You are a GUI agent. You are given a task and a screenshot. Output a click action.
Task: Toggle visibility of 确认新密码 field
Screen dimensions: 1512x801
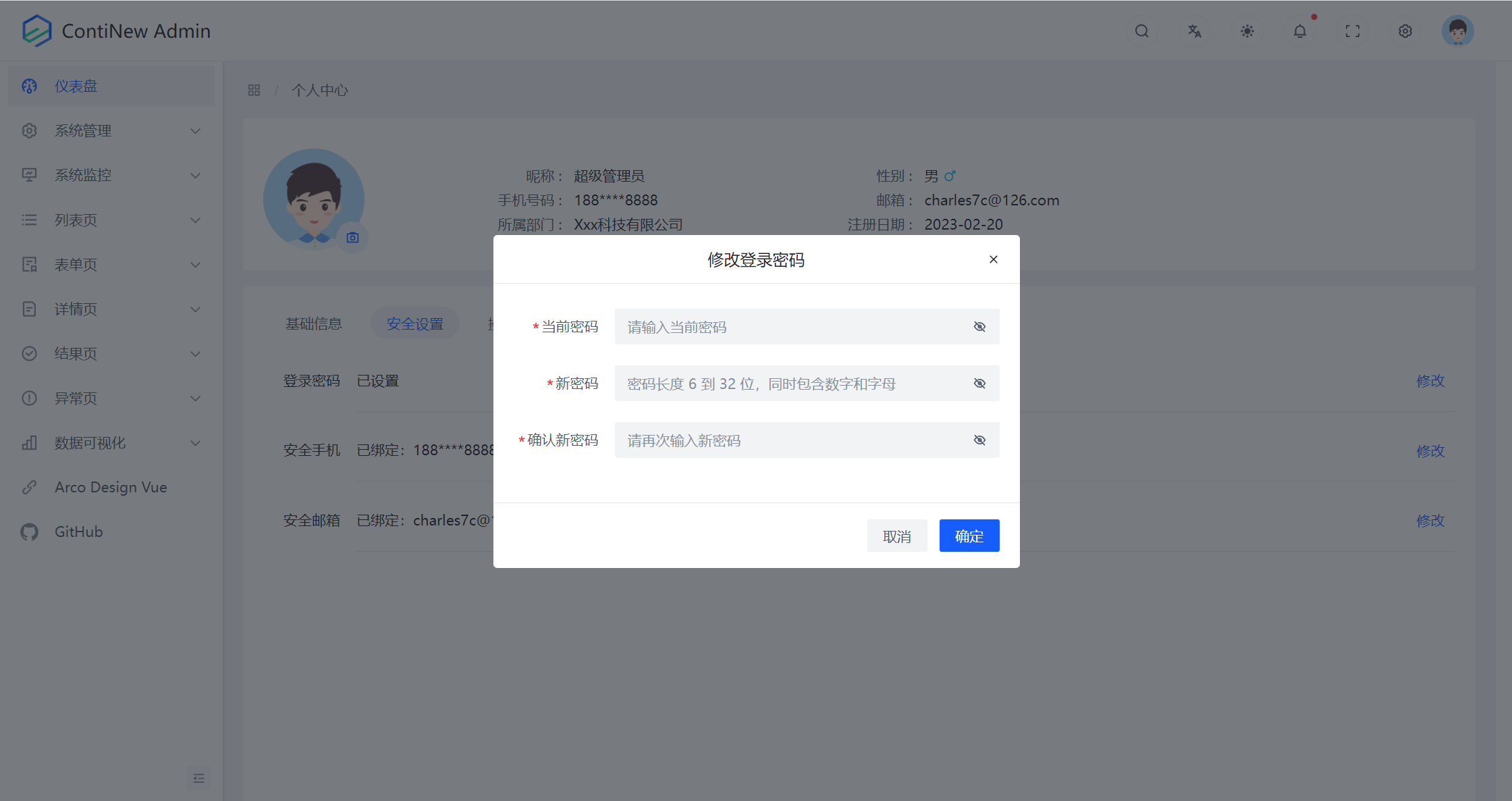coord(979,440)
